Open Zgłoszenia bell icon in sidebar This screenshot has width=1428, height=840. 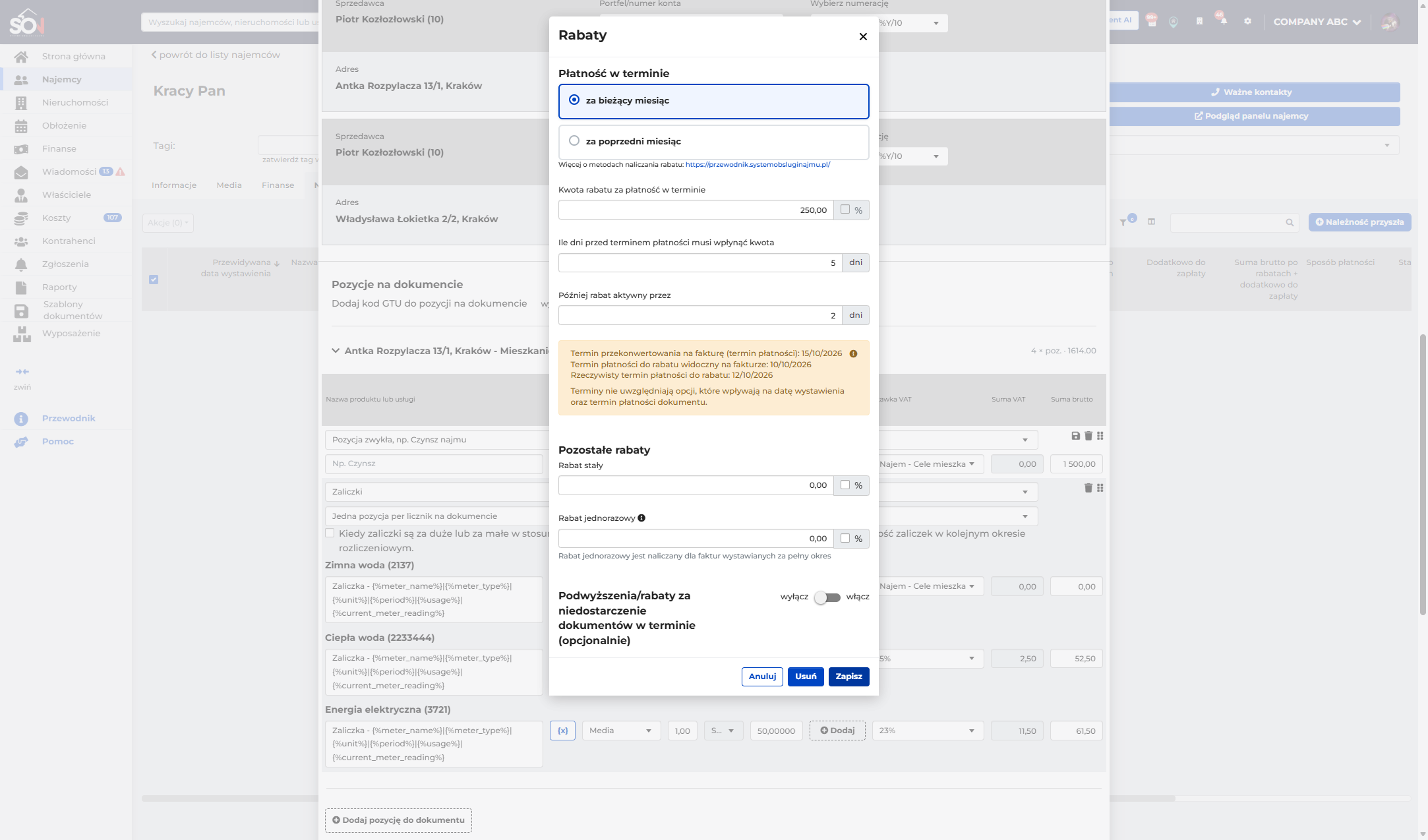(21, 264)
